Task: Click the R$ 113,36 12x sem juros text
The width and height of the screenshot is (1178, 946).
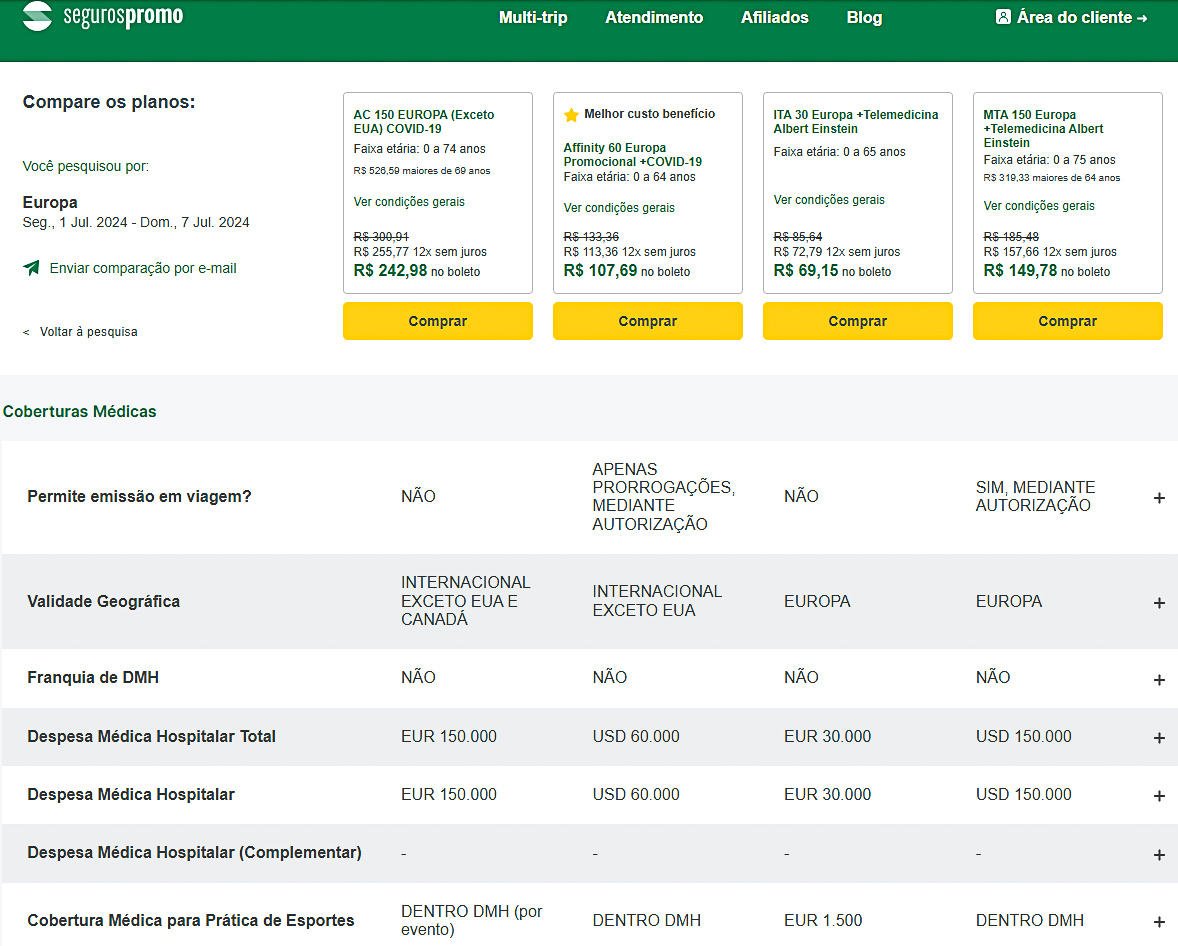Action: [x=630, y=252]
